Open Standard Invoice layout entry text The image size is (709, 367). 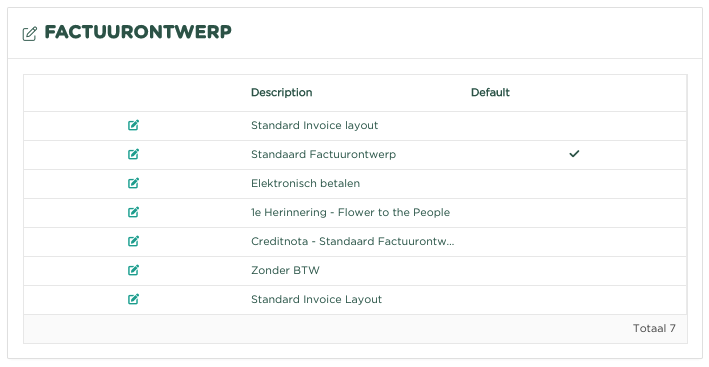(314, 126)
